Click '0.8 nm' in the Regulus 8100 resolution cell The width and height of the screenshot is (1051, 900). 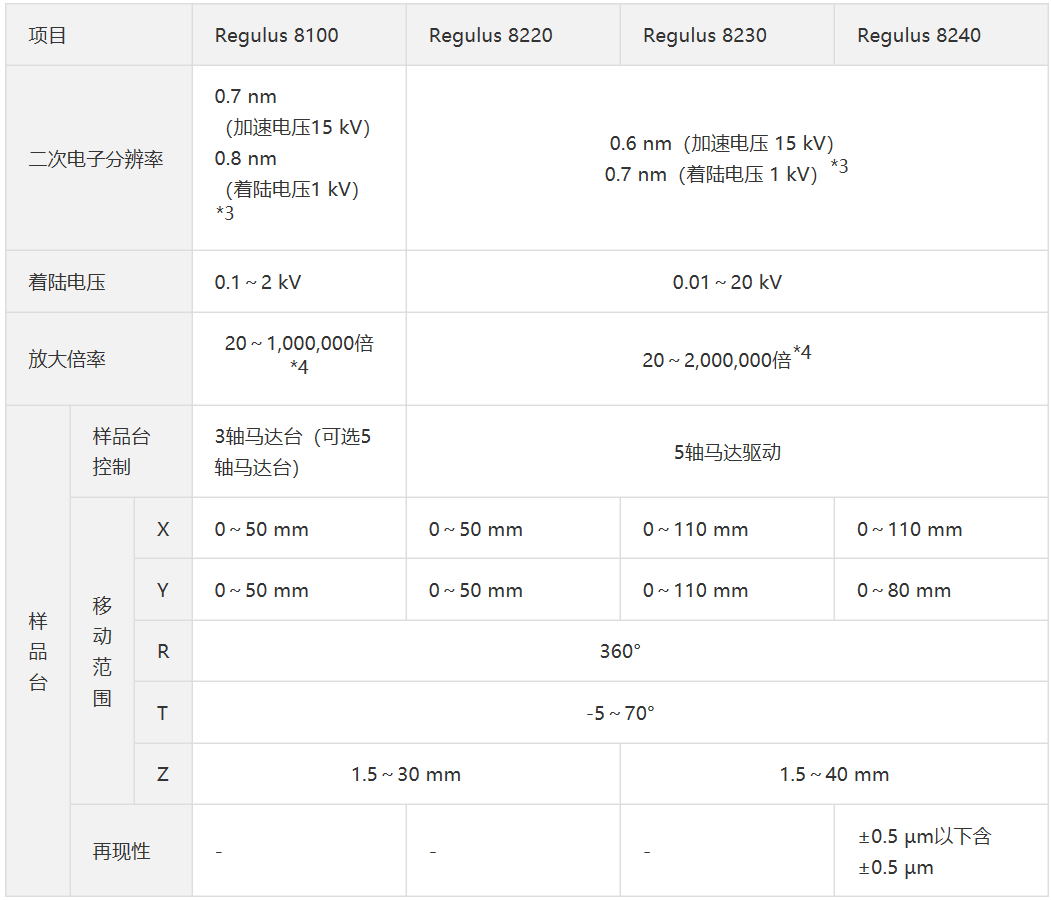tap(245, 159)
